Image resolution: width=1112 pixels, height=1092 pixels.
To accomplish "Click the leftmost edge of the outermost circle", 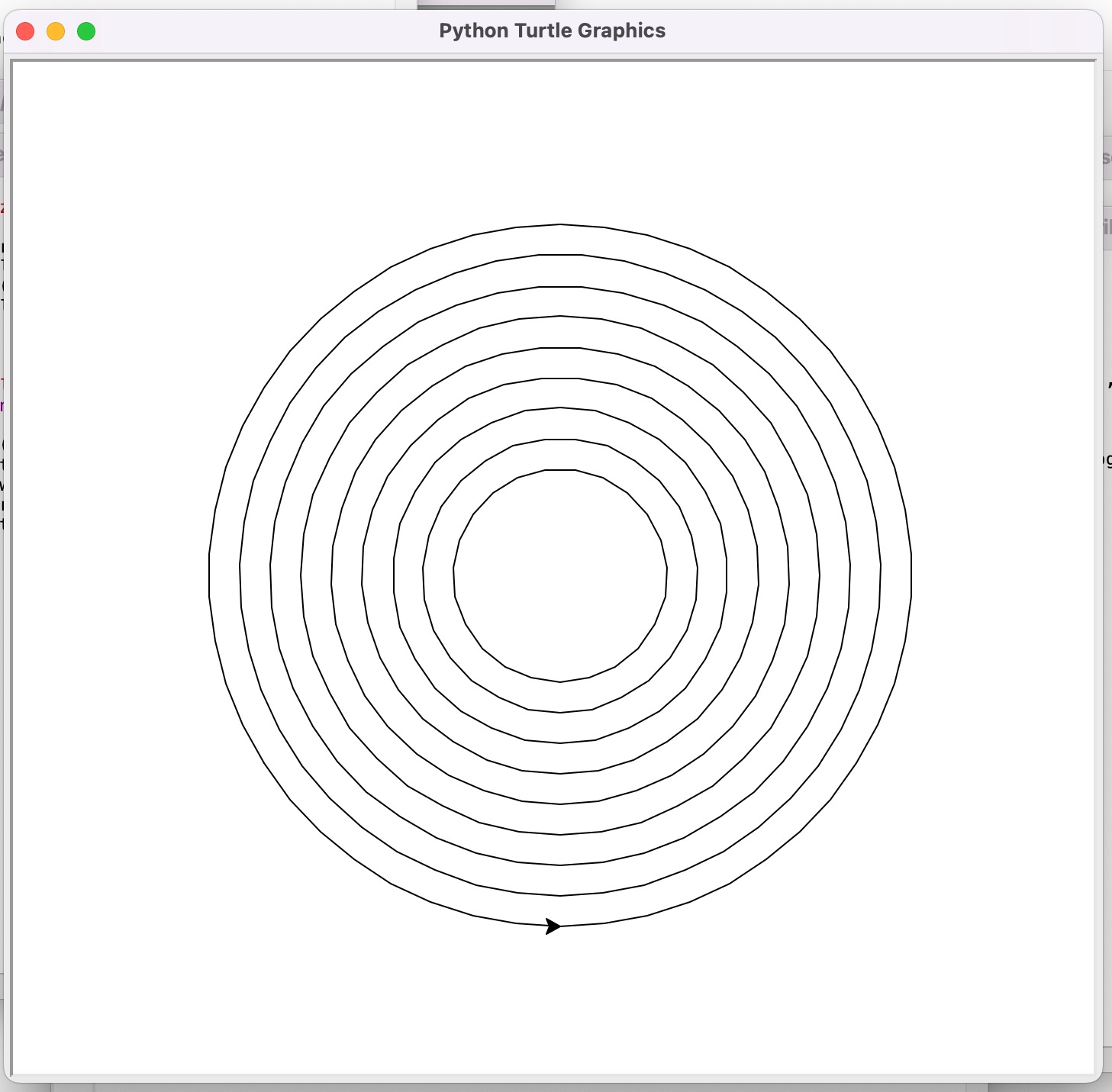I will coord(209,576).
